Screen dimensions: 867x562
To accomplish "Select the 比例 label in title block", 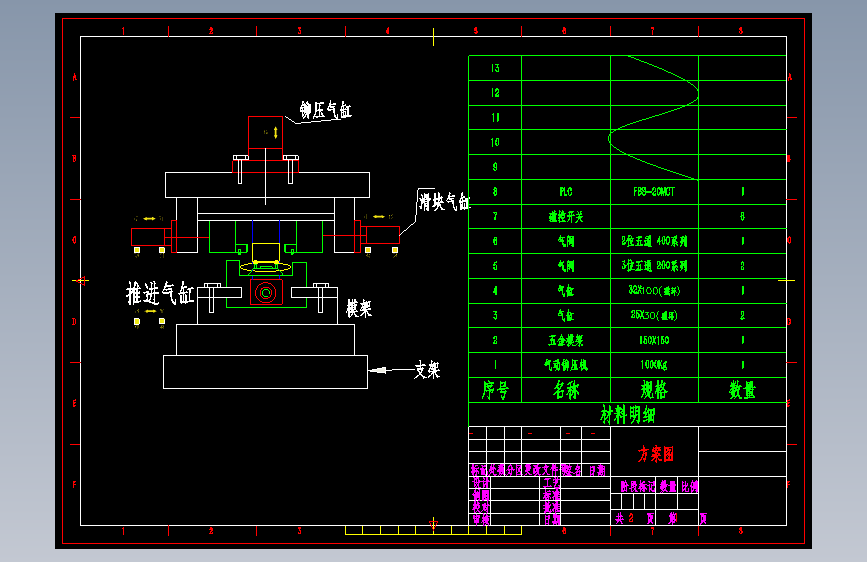I will 689,486.
